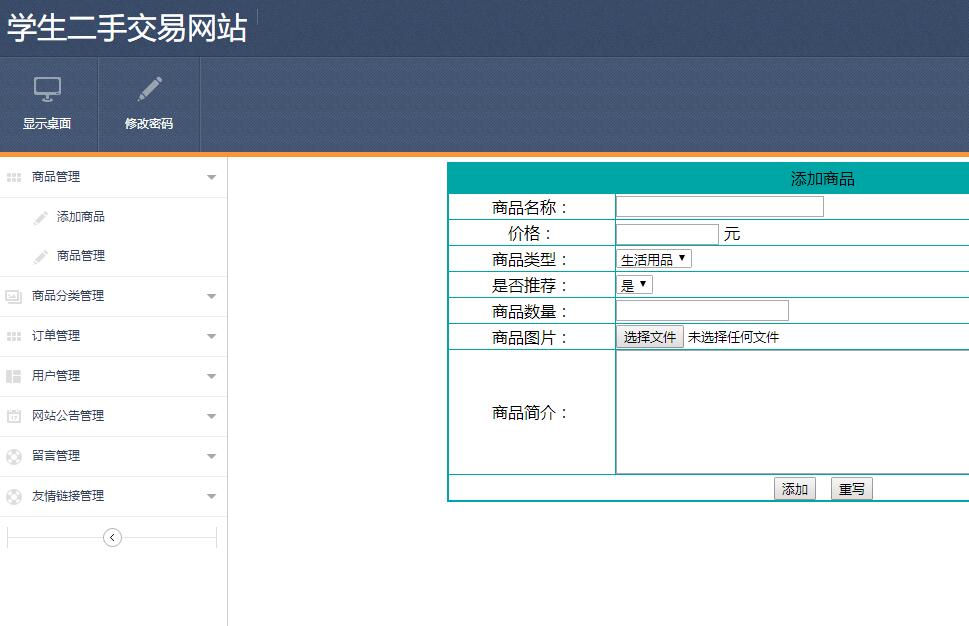Click the 是否推荐： label
The height and width of the screenshot is (626, 969).
point(530,286)
